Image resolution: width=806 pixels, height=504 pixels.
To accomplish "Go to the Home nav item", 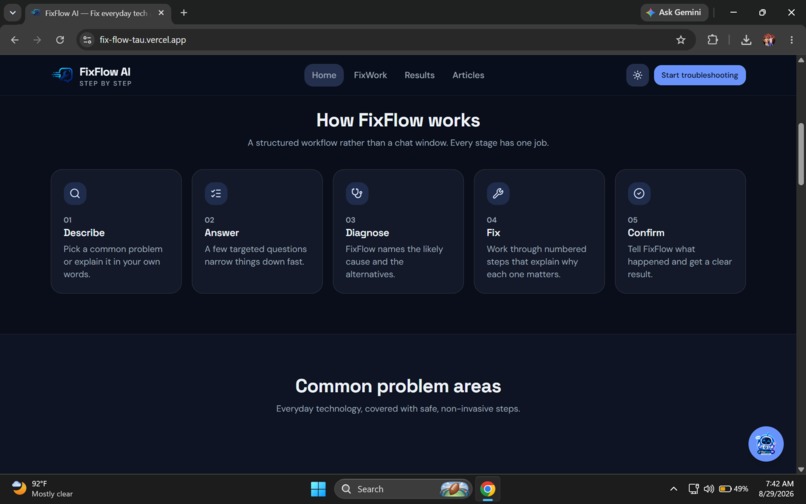I will [324, 75].
